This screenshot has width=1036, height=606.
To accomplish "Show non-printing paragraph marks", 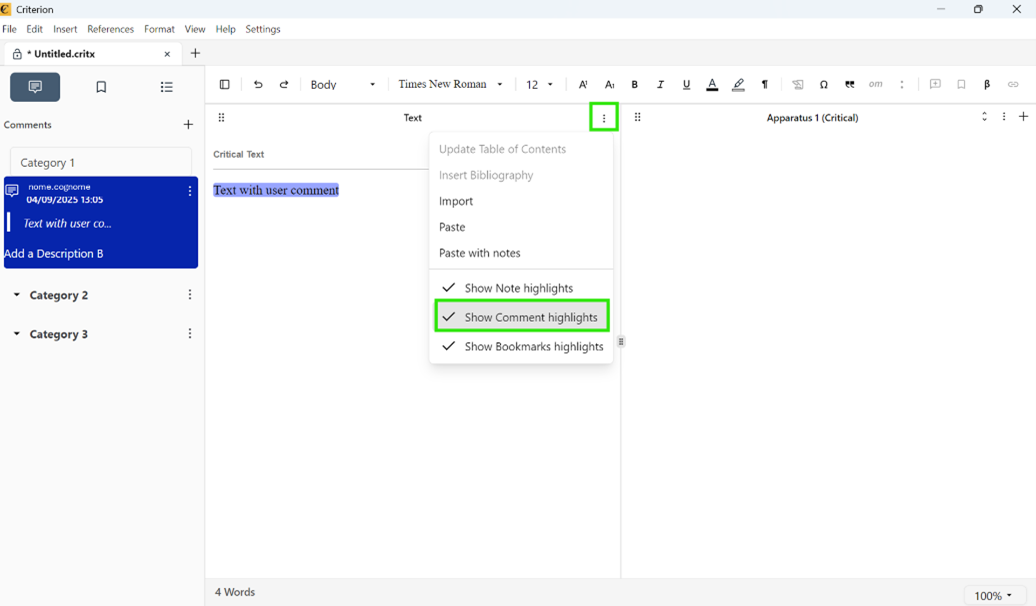I will pos(765,85).
